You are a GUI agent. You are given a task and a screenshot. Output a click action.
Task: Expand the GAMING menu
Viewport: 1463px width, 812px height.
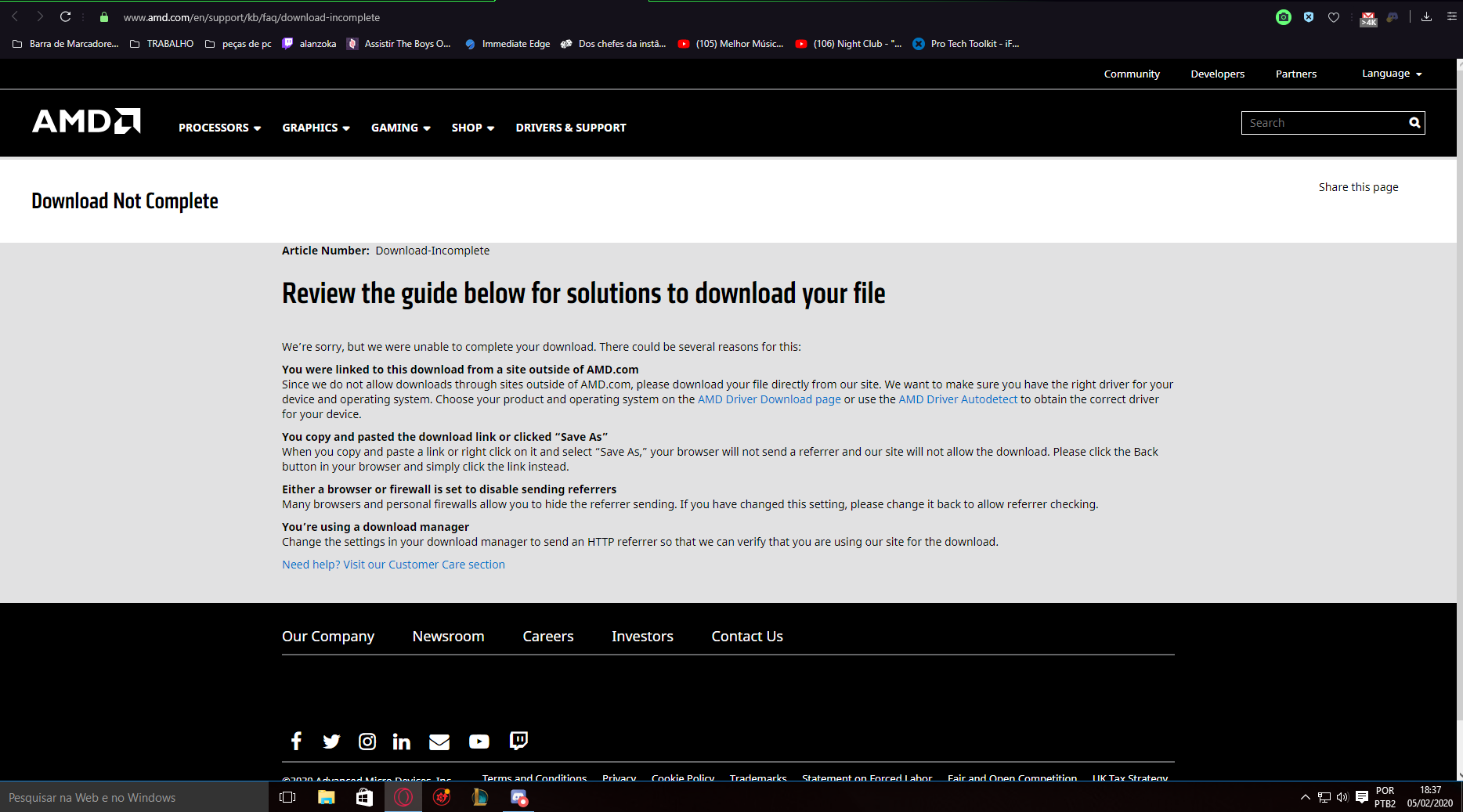400,128
